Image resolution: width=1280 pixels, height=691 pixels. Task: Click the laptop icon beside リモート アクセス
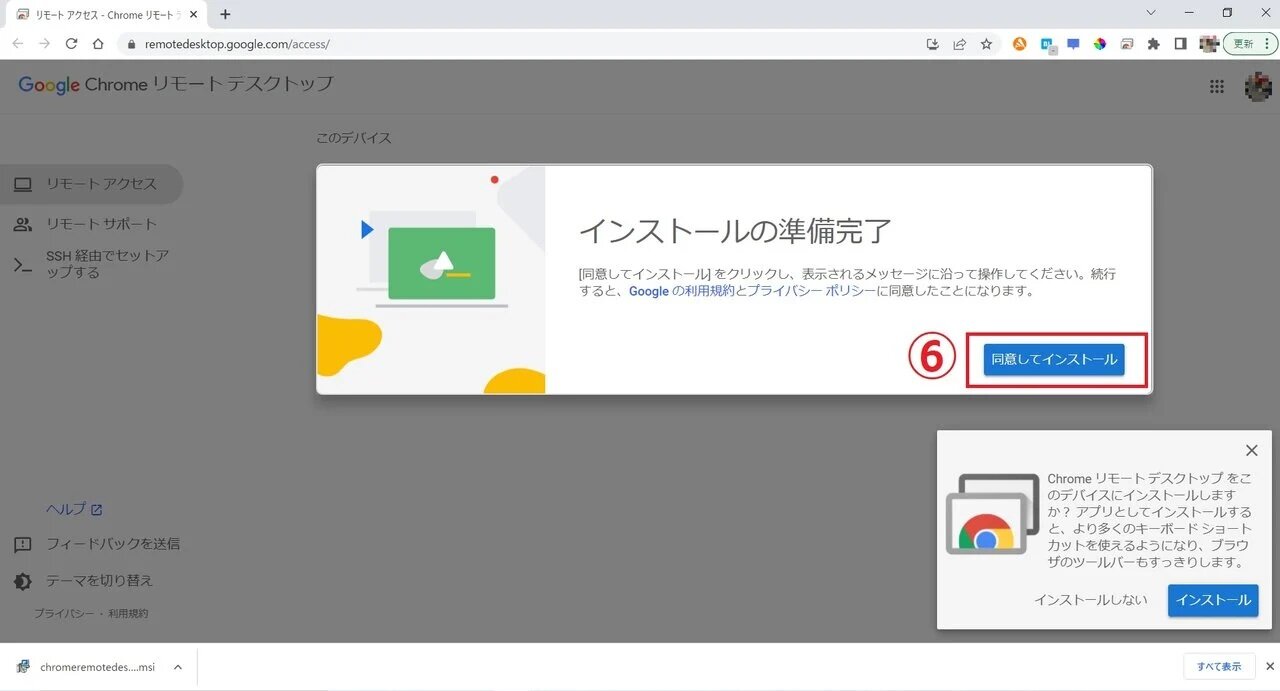point(22,184)
